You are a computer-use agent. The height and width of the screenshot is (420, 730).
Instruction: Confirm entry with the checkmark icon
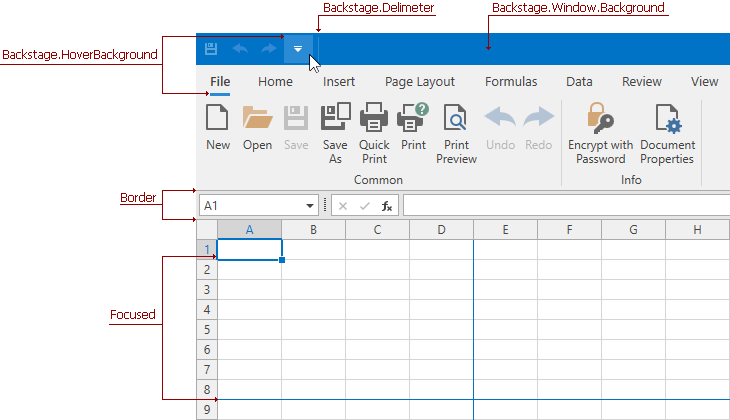coord(365,206)
